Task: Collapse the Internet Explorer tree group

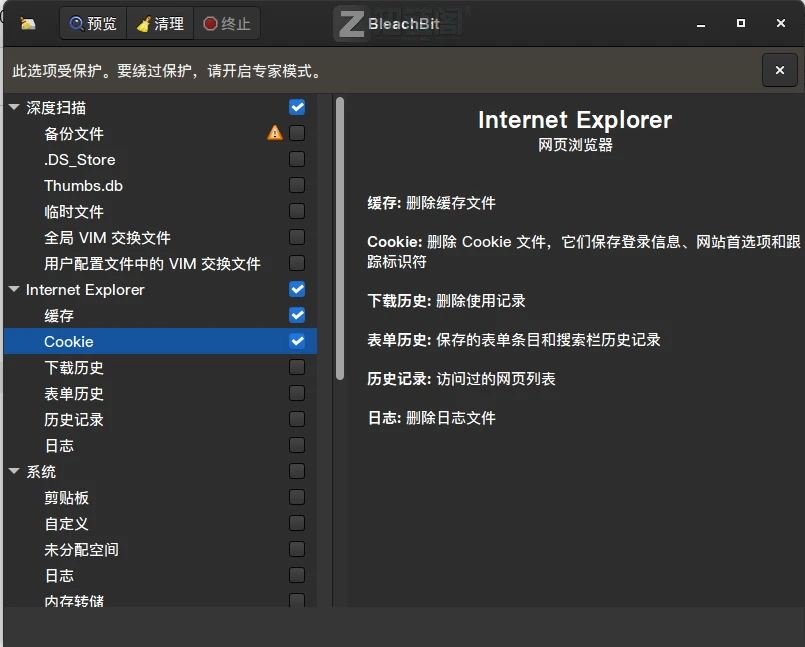Action: pos(14,289)
